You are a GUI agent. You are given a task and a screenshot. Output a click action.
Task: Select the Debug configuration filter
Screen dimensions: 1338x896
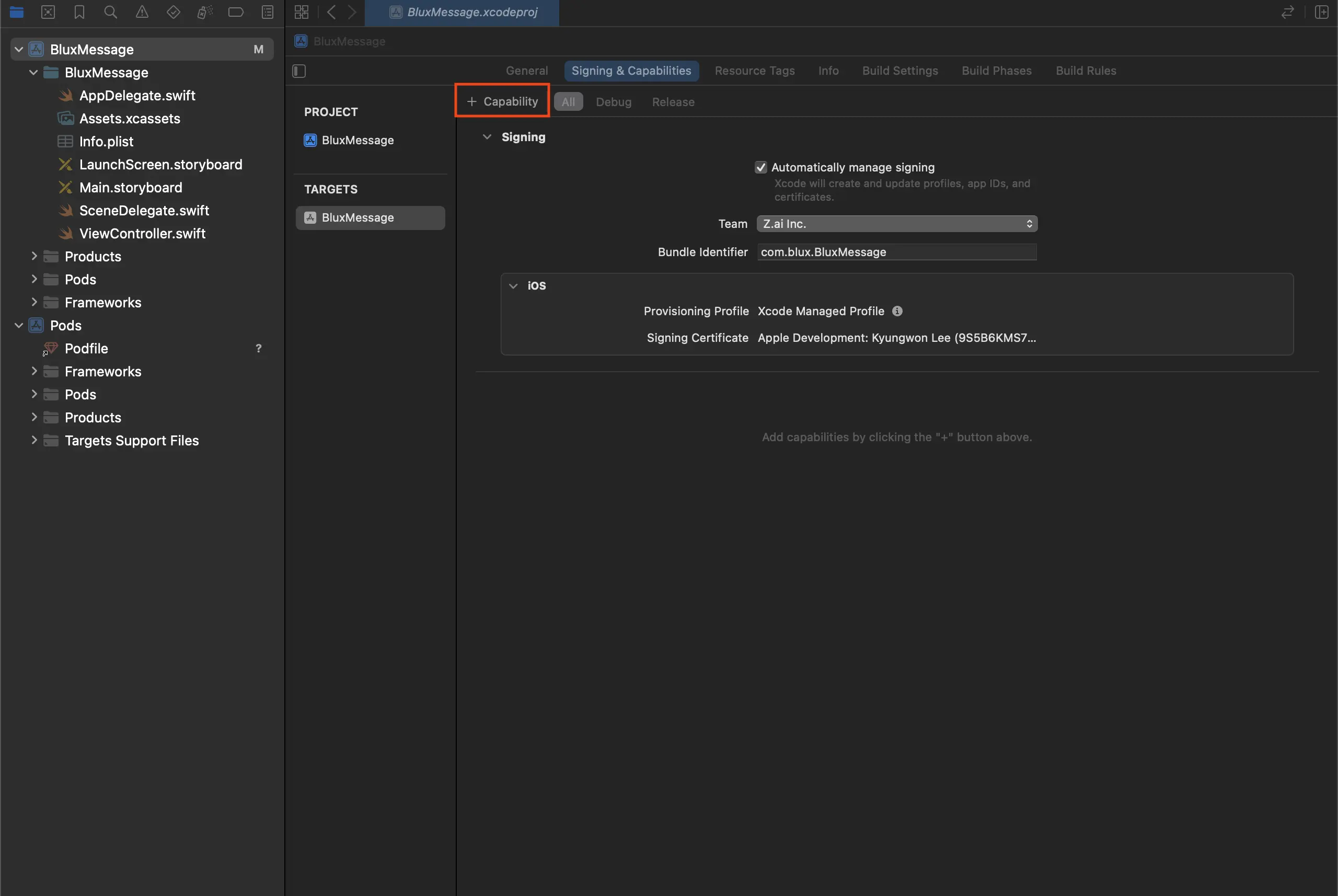(x=614, y=102)
